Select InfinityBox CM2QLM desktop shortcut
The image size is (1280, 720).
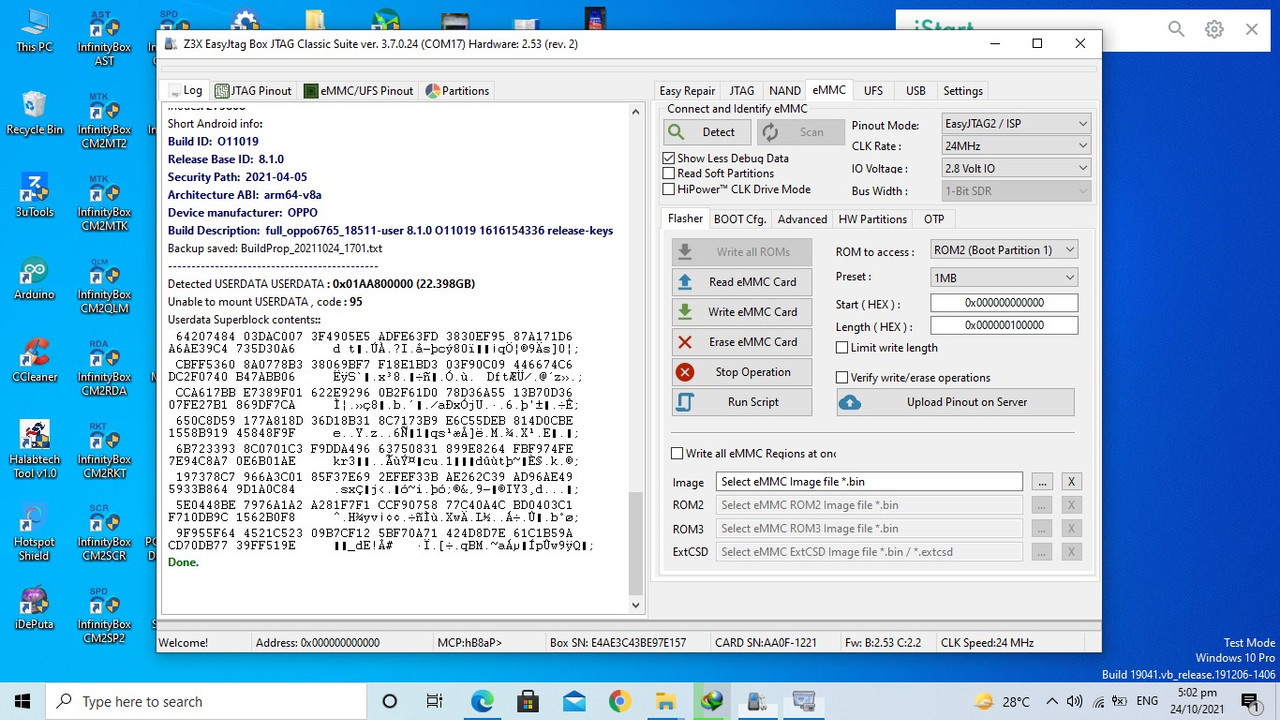104,285
